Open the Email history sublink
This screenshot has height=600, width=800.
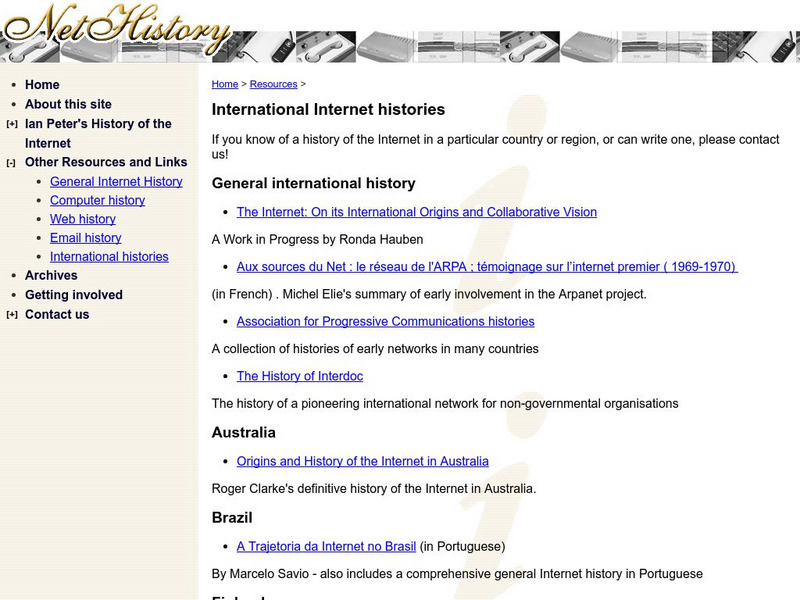point(85,238)
